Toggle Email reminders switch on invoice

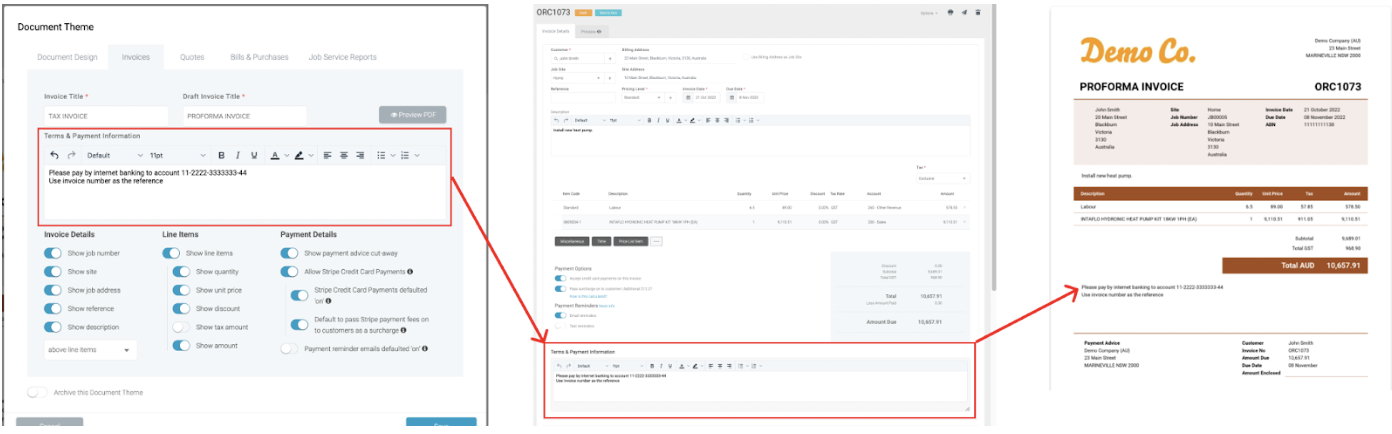[x=560, y=315]
